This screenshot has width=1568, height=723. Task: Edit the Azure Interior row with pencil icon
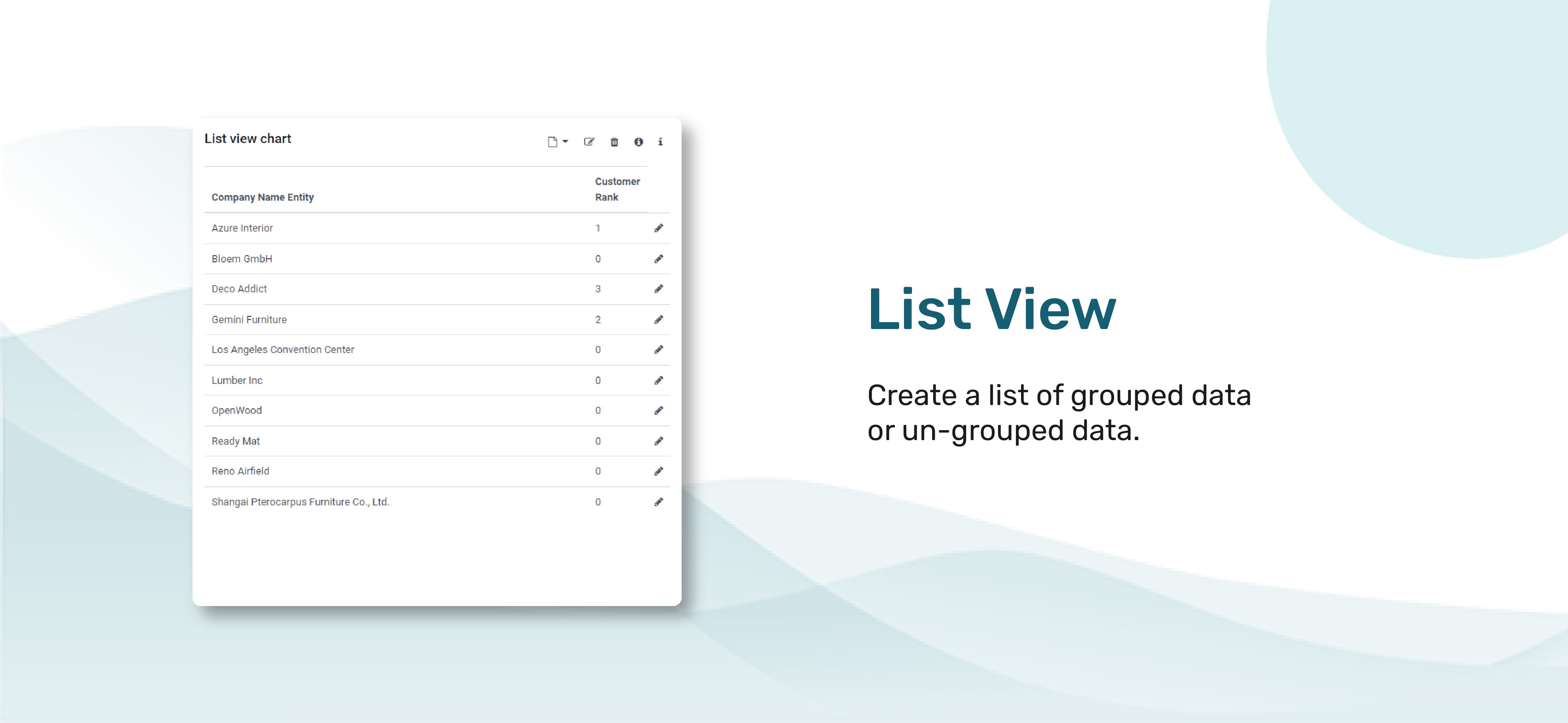click(658, 228)
